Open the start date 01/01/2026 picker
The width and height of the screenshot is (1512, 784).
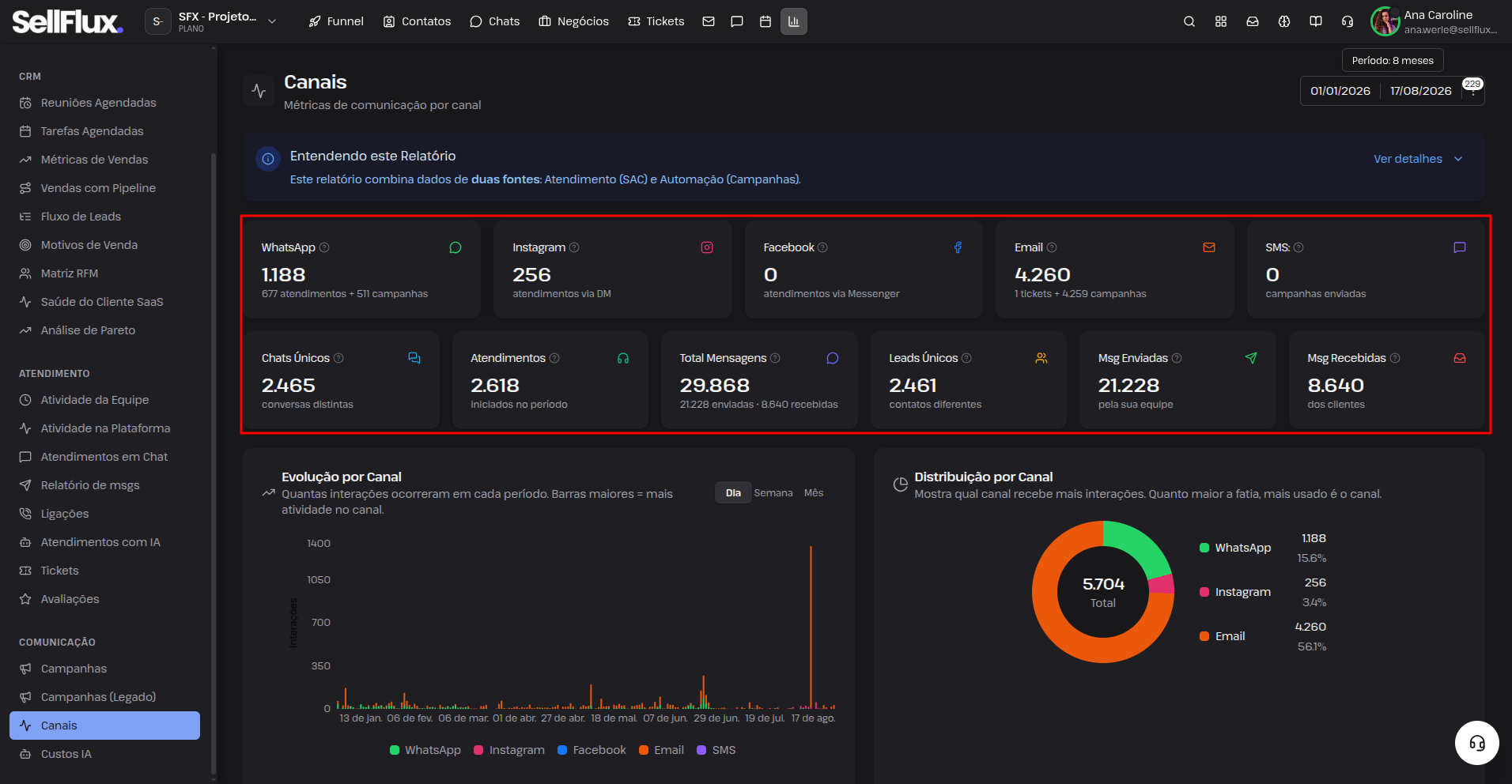point(1340,91)
